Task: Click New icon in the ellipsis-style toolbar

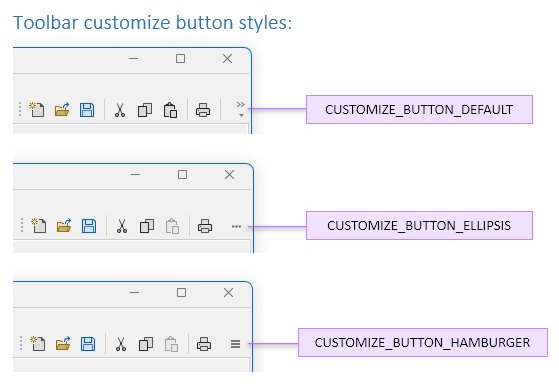Action: (x=39, y=226)
